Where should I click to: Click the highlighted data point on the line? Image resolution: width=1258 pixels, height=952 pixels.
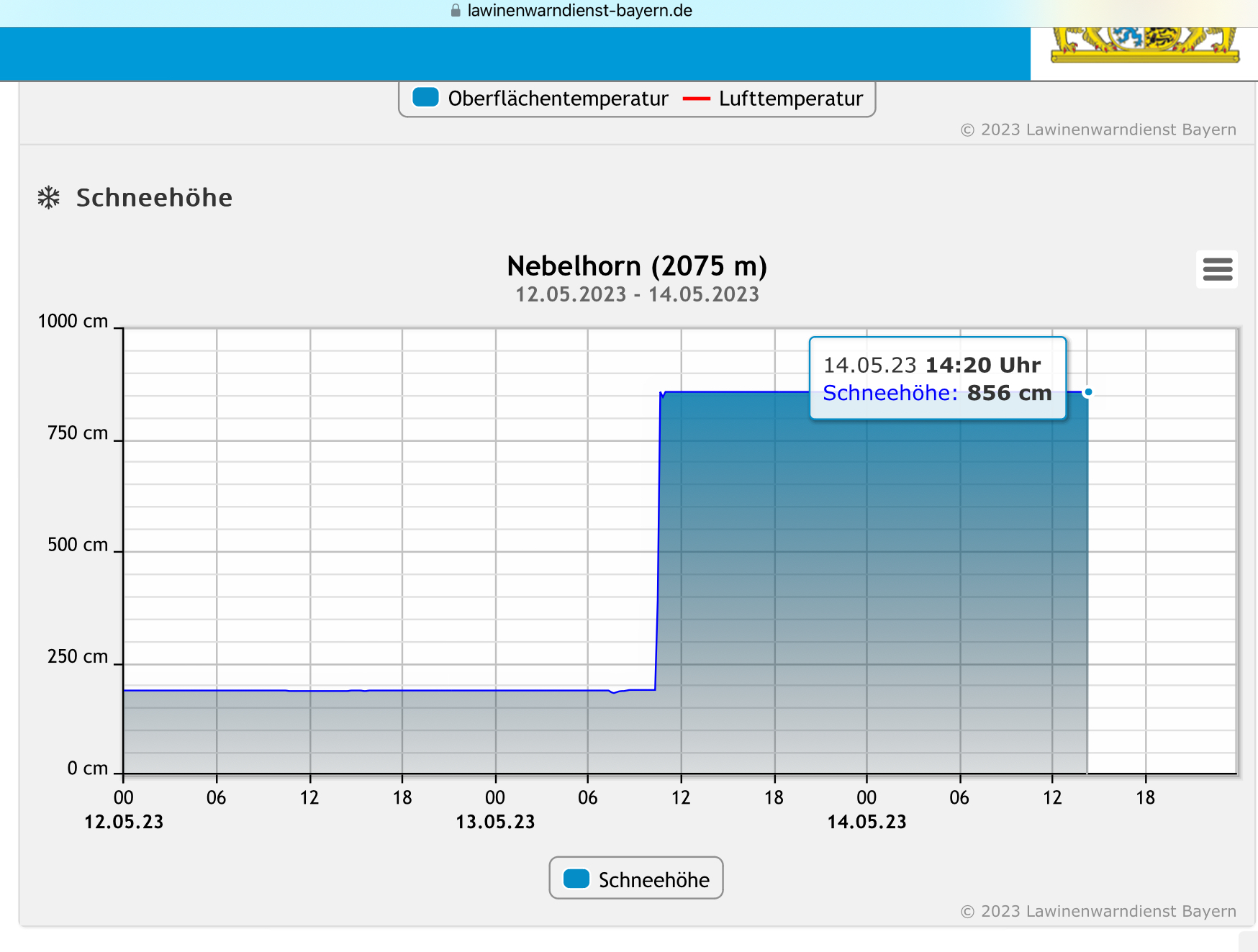pos(1088,392)
